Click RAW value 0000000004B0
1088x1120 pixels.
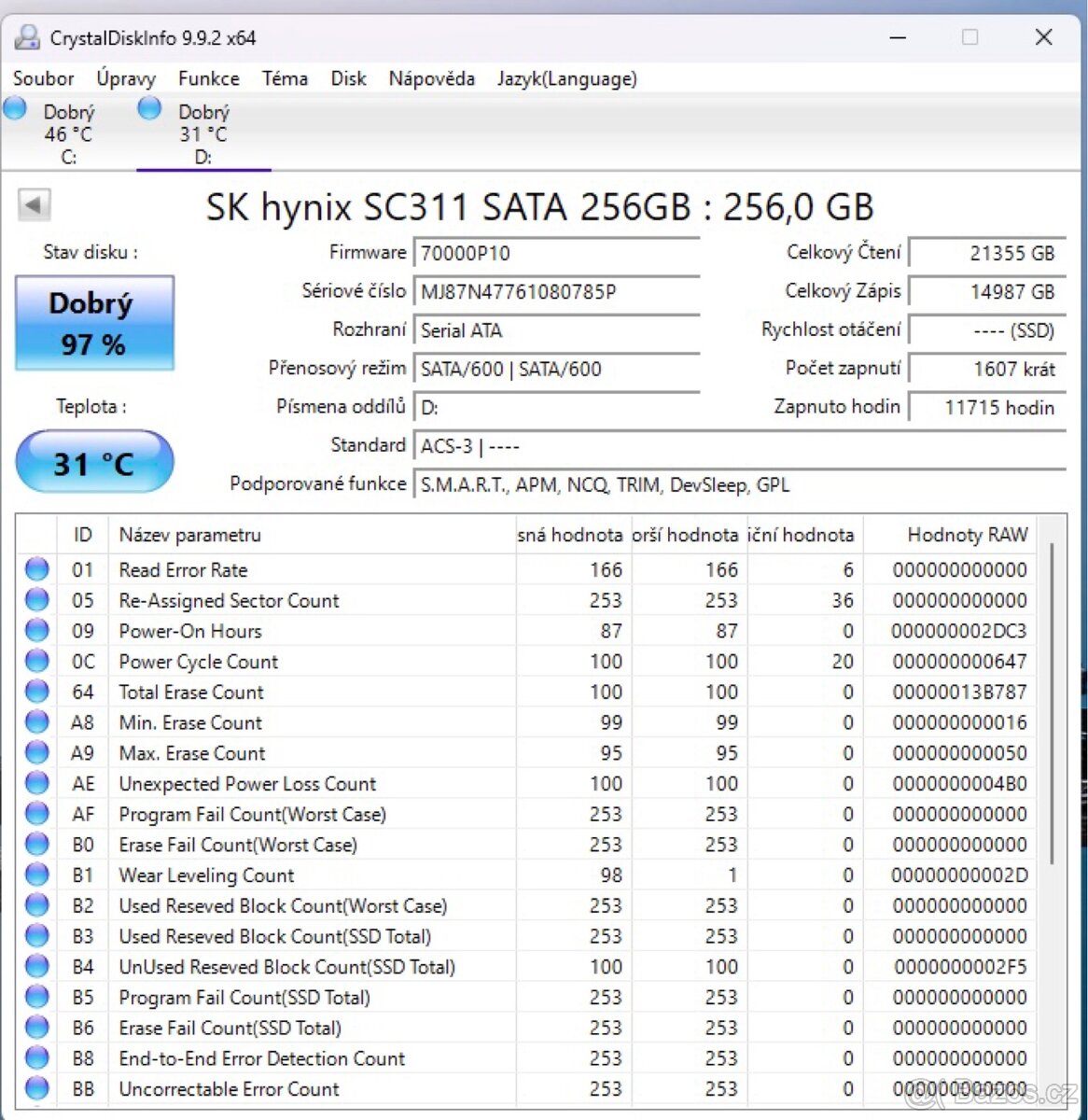959,784
